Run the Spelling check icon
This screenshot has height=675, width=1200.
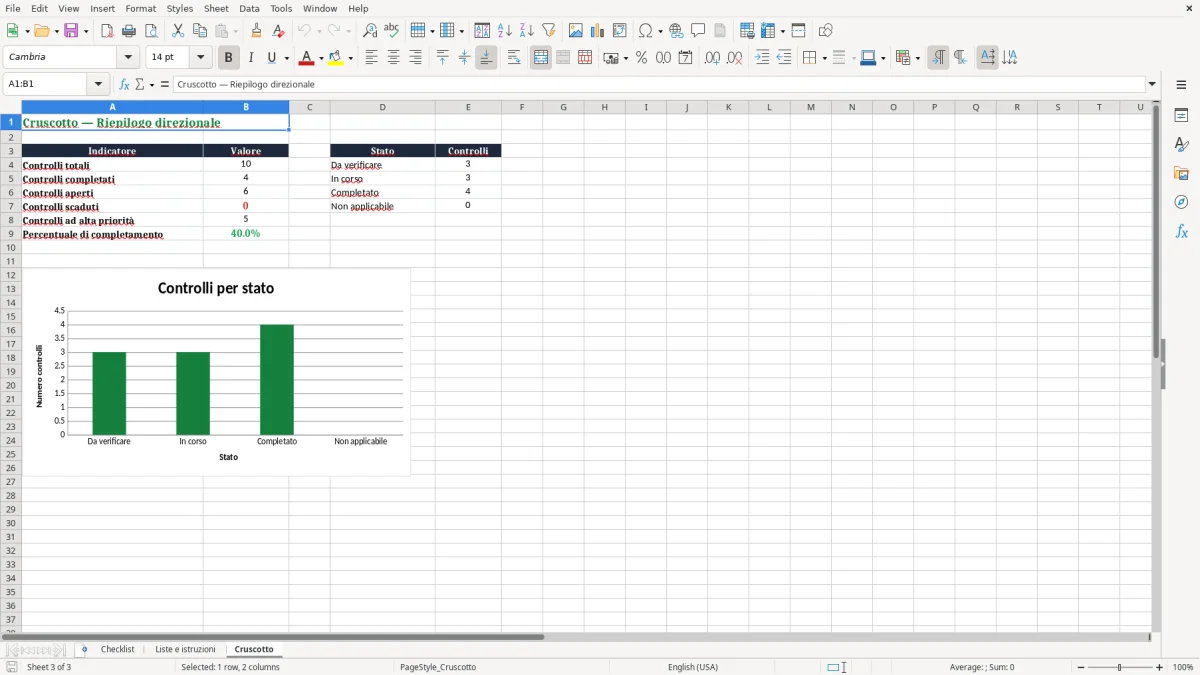pyautogui.click(x=392, y=31)
